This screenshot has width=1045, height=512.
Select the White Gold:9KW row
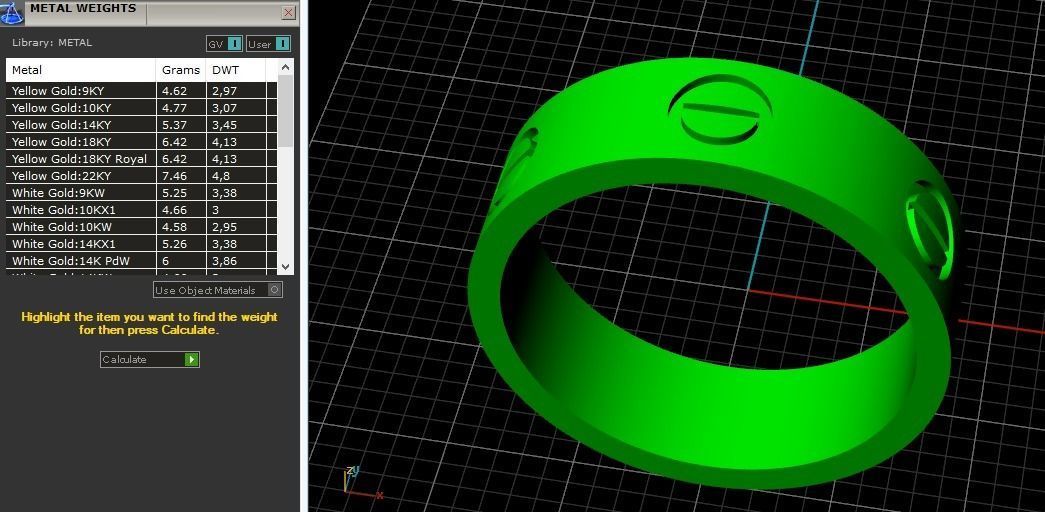141,193
